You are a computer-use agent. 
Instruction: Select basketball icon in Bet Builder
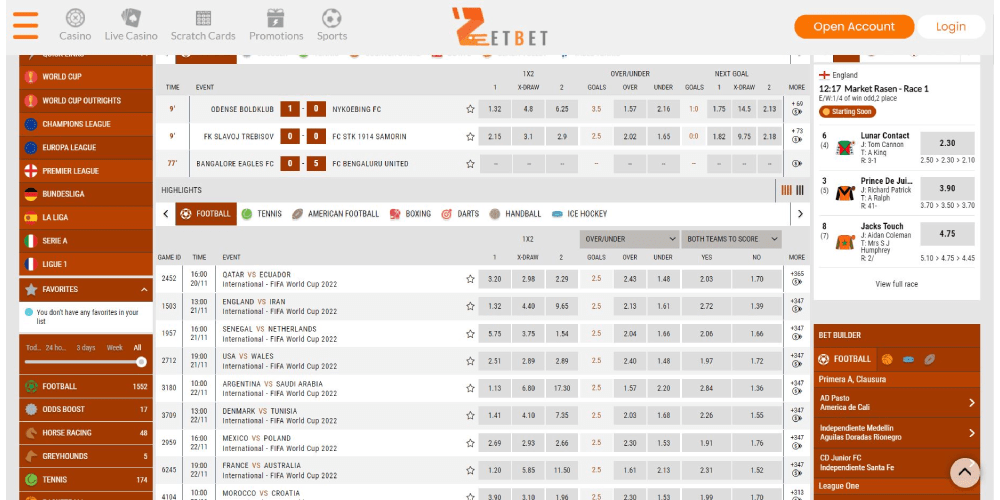(887, 359)
